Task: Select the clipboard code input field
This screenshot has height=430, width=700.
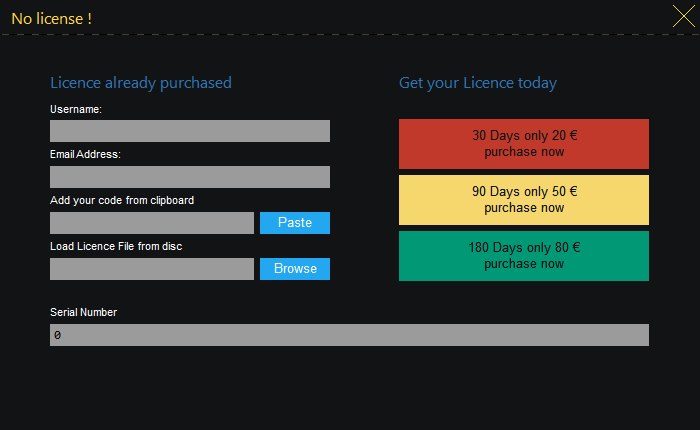Action: click(x=152, y=223)
